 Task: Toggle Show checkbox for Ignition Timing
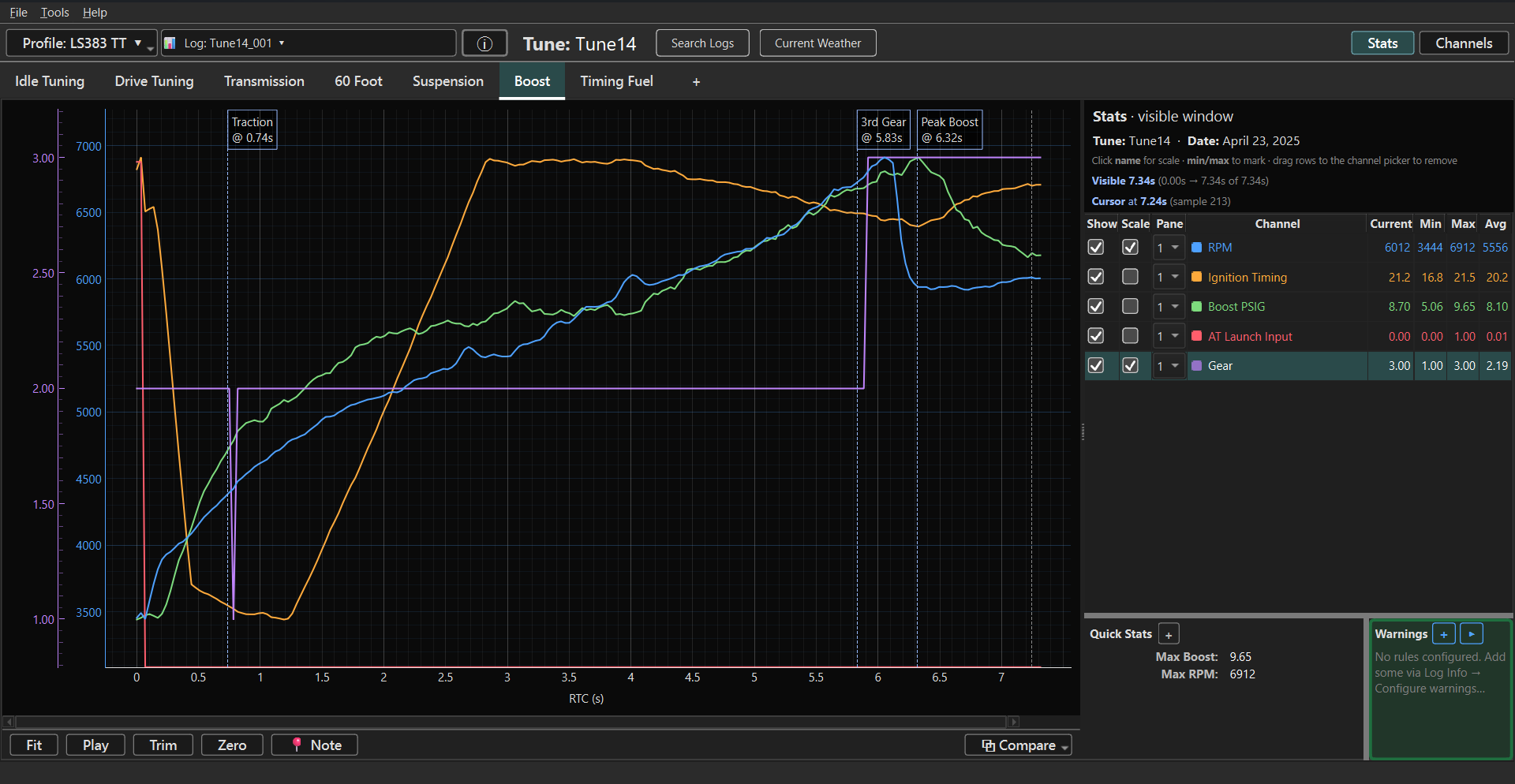click(x=1096, y=277)
